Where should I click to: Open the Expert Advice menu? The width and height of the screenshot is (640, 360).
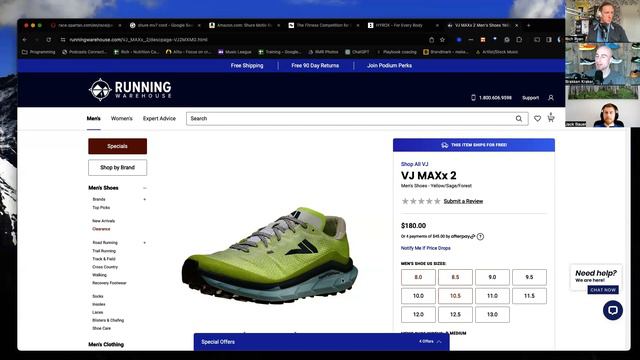[x=159, y=118]
